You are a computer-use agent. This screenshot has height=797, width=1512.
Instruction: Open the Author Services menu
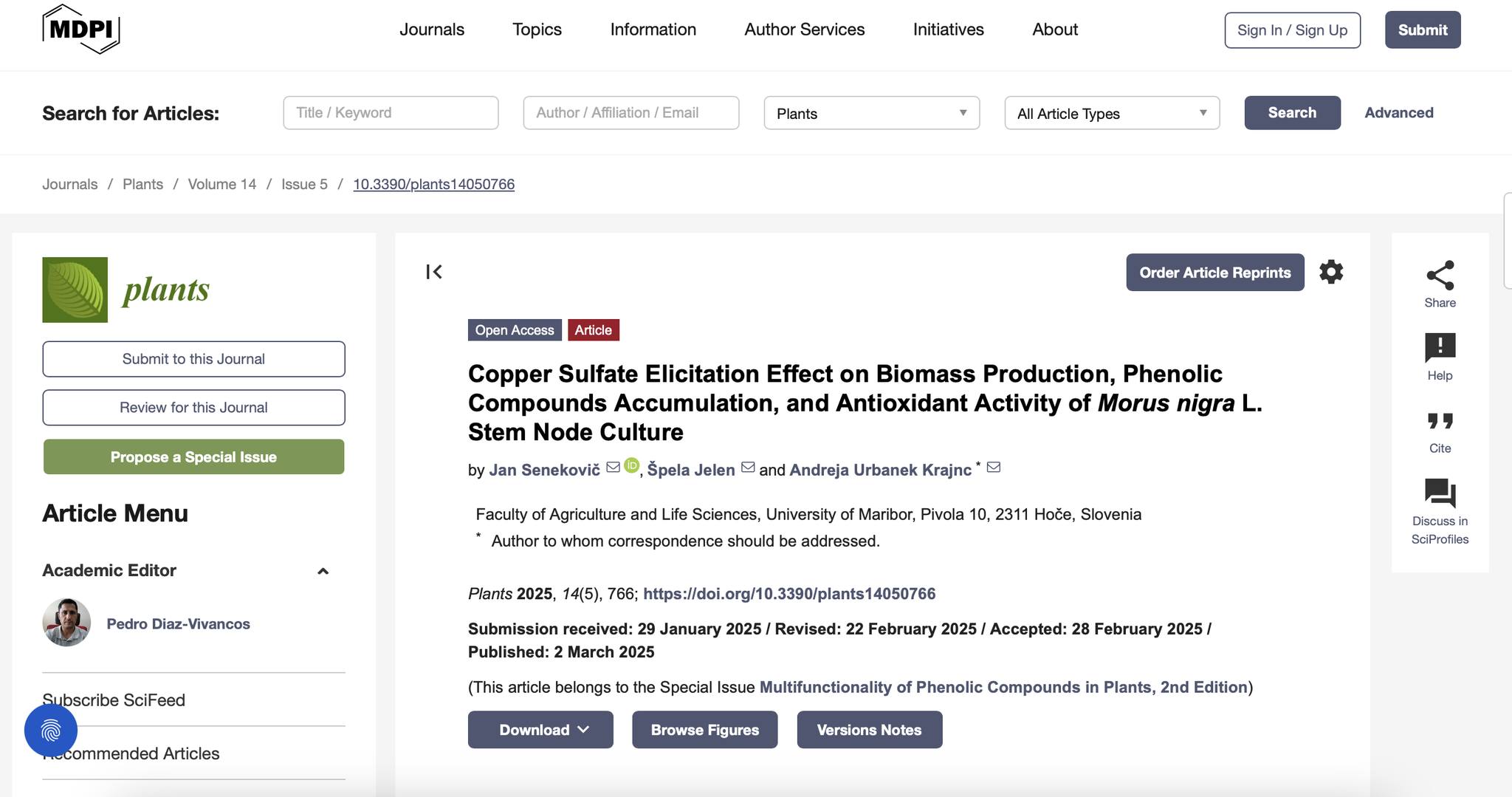pos(804,30)
